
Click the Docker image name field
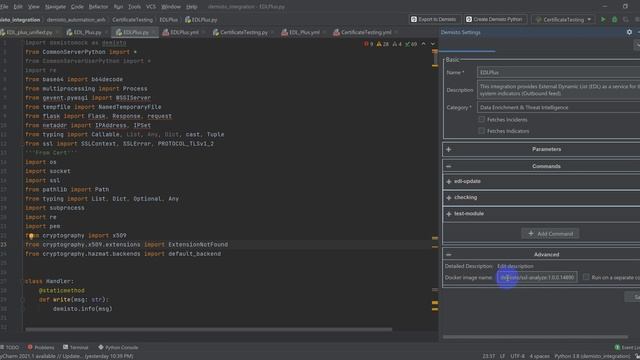click(x=537, y=277)
